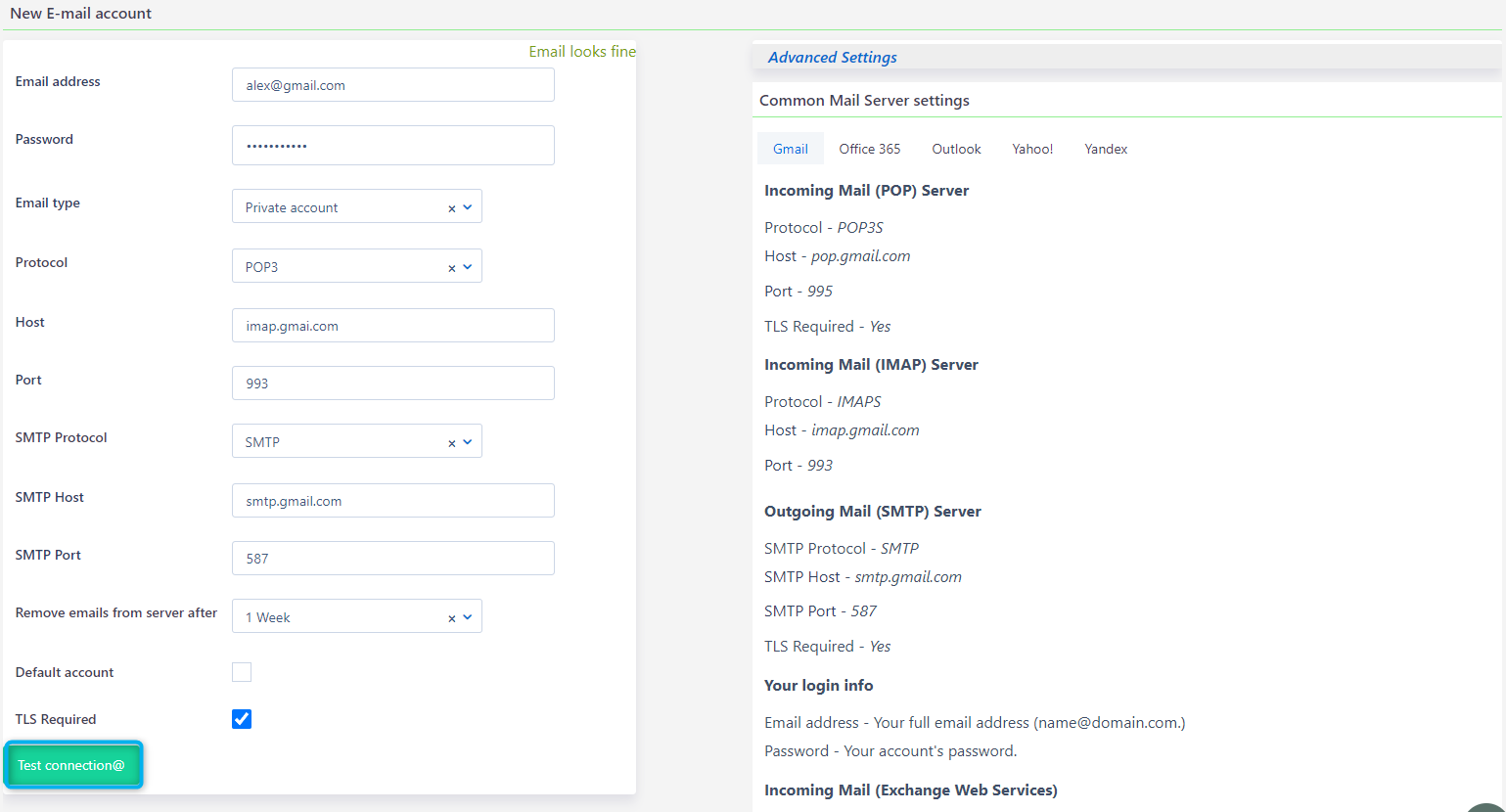This screenshot has height=812, width=1506.
Task: Click the 'imap.gmail.com' host text in settings
Action: [865, 430]
